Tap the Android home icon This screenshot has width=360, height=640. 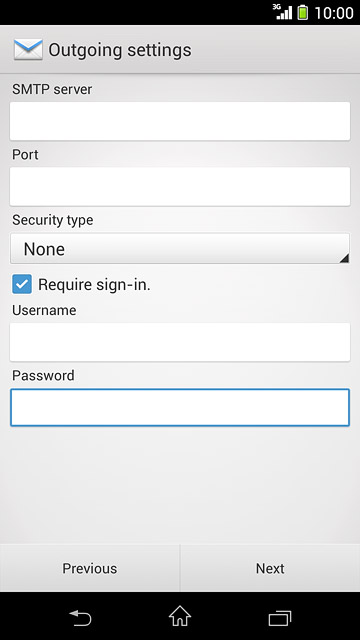(180, 616)
